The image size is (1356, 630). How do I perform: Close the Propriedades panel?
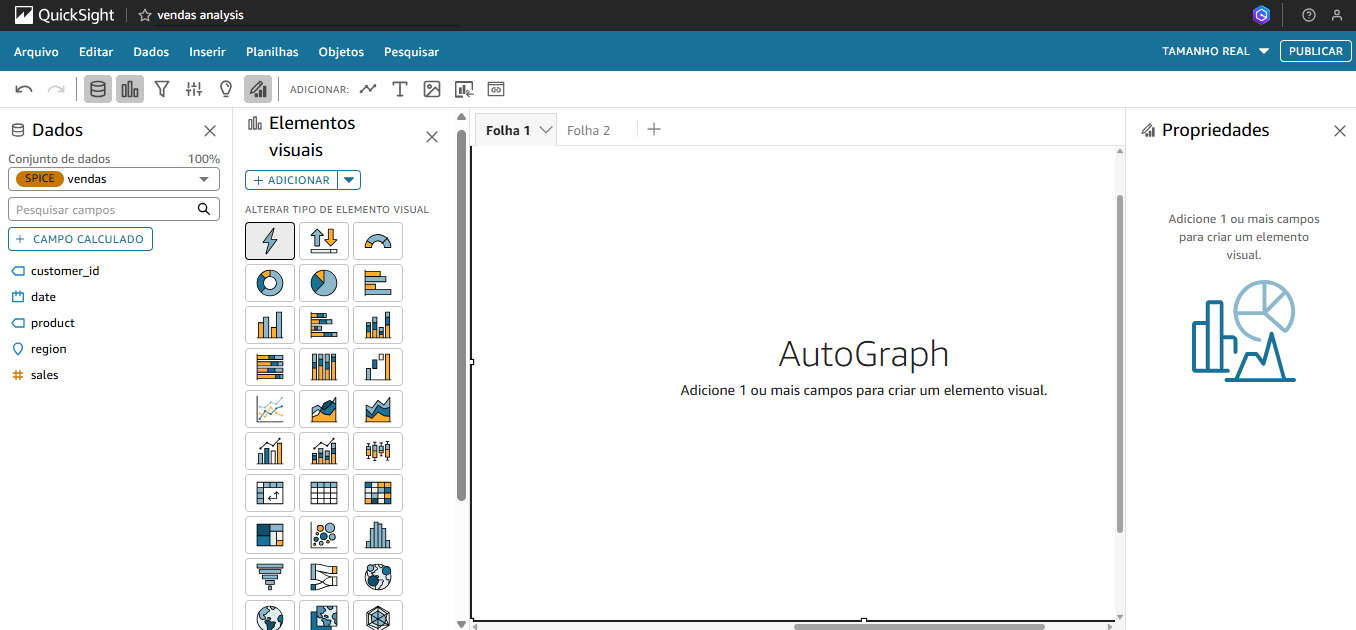pyautogui.click(x=1340, y=131)
